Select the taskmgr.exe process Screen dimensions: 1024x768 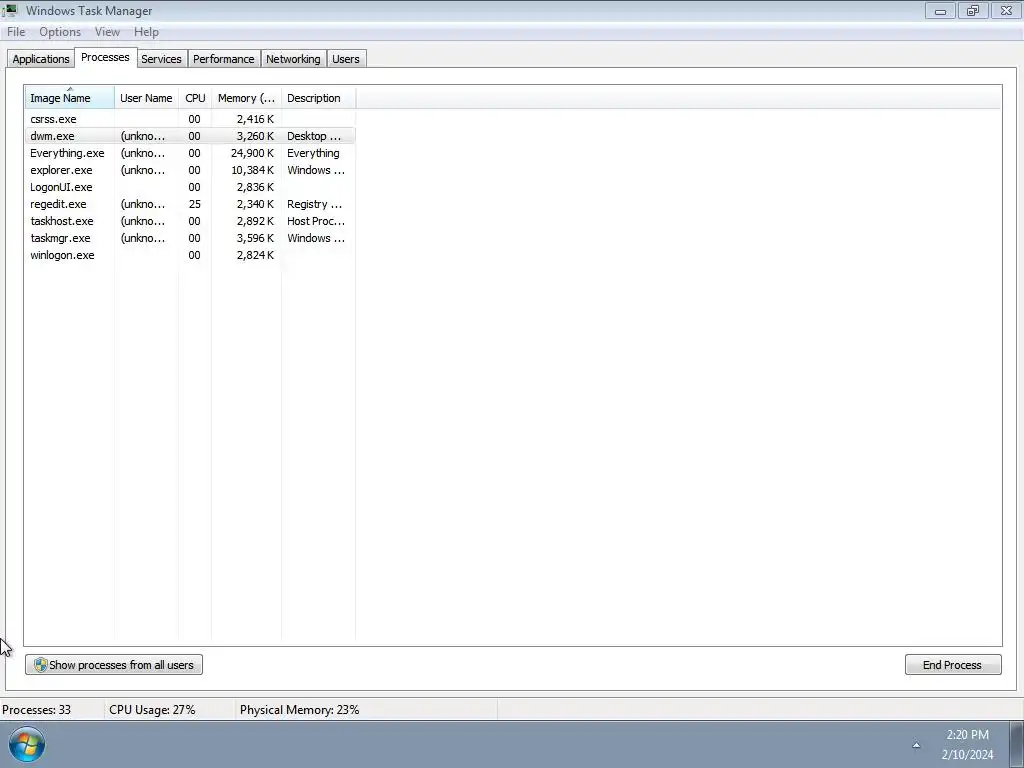tap(190, 238)
